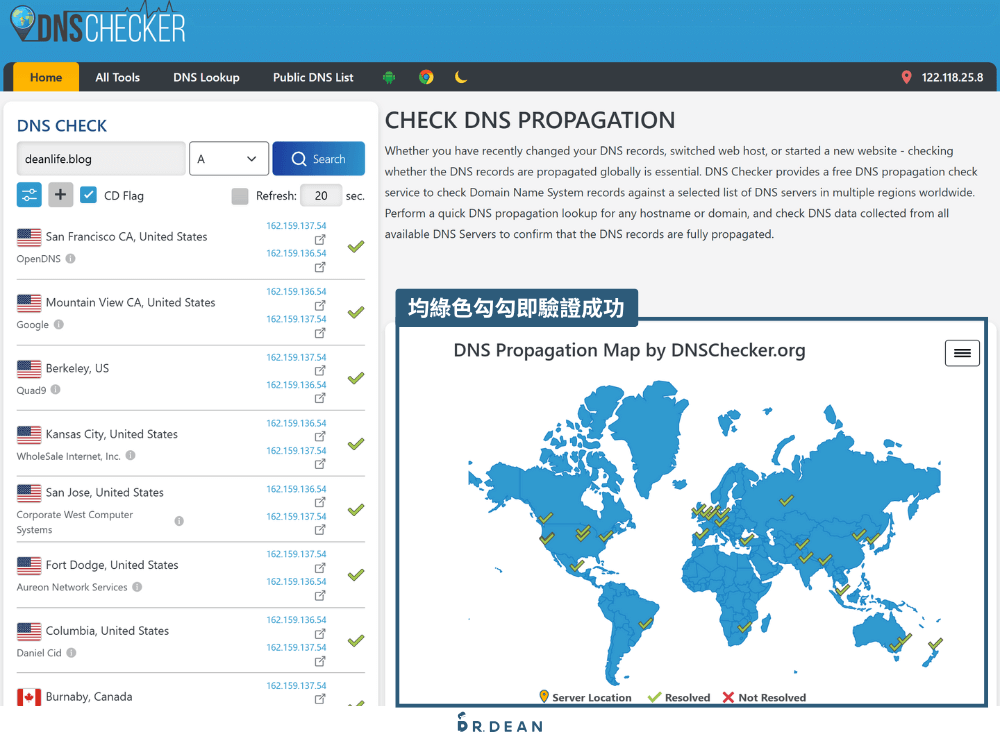
Task: Uncheck the CD Flag checkbox
Action: coord(89,194)
